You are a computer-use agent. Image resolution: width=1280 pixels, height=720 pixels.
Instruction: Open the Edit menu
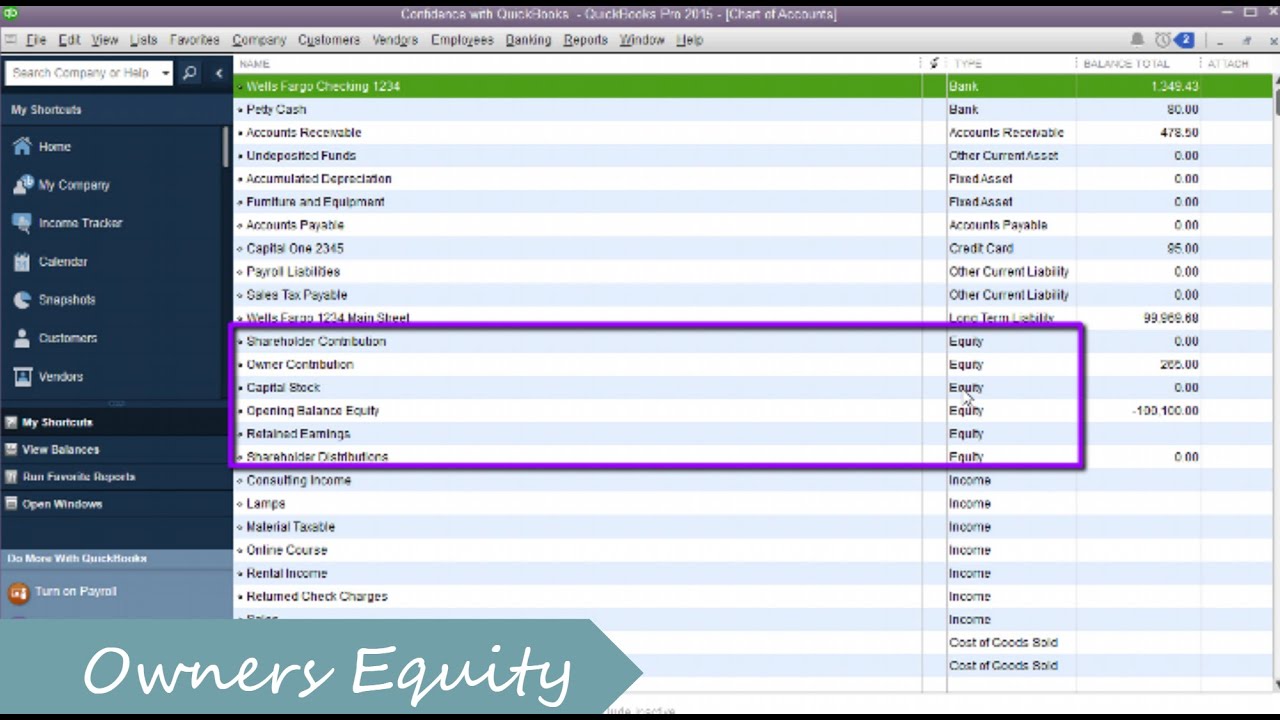click(69, 40)
